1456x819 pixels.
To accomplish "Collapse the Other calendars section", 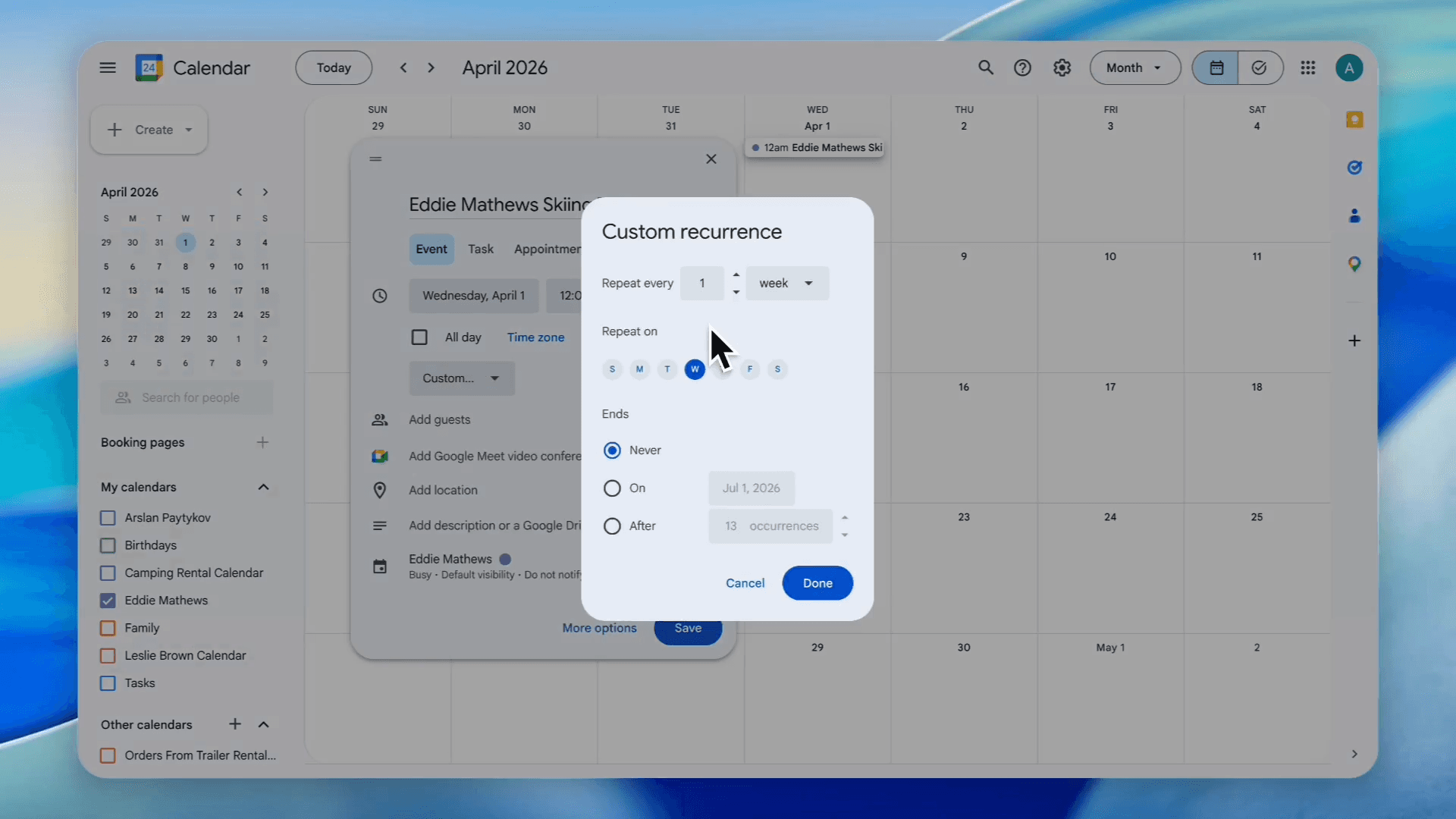I will click(x=263, y=724).
